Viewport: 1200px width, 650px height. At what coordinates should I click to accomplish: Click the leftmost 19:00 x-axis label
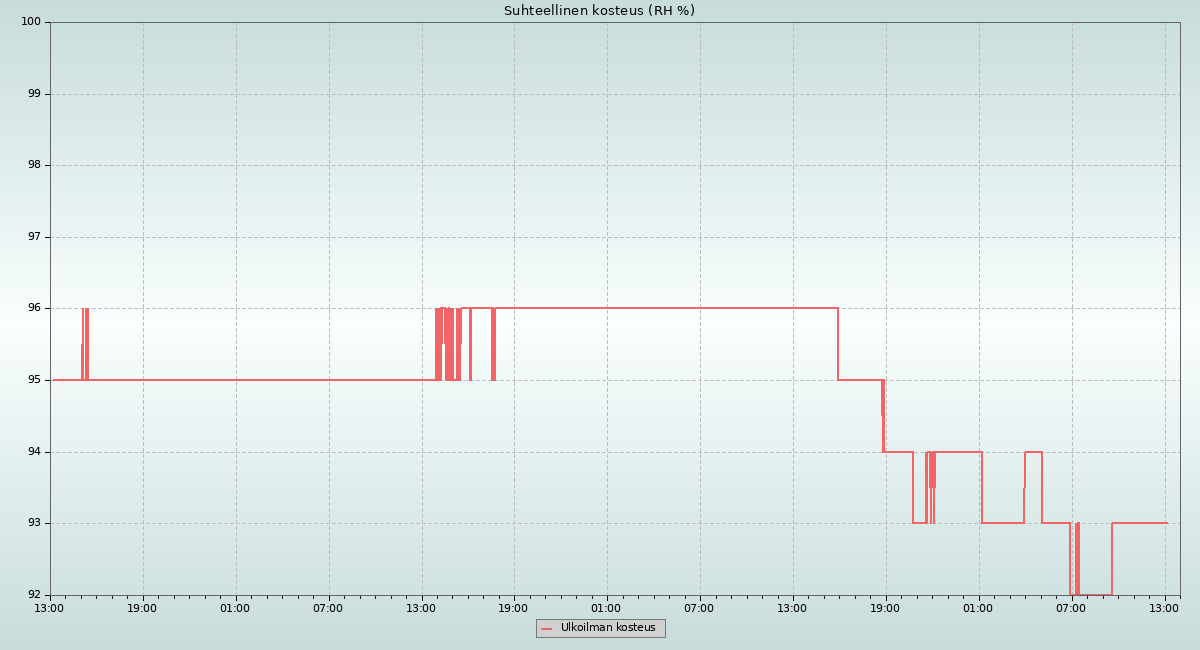coord(142,608)
